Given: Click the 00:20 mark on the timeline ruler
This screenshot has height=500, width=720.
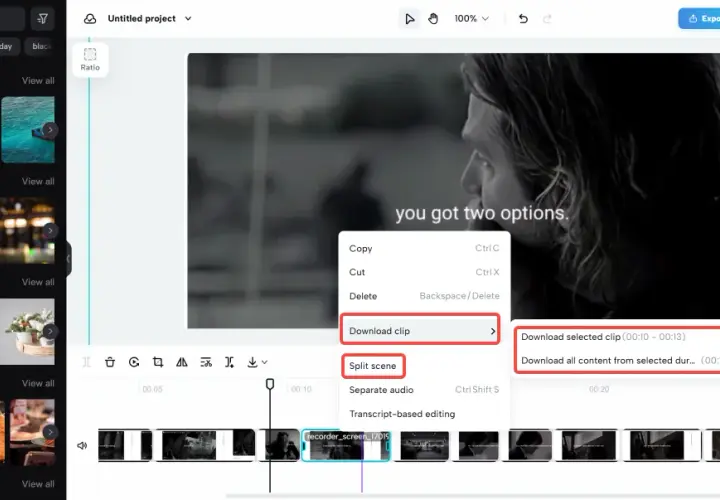Looking at the screenshot, I should point(599,389).
